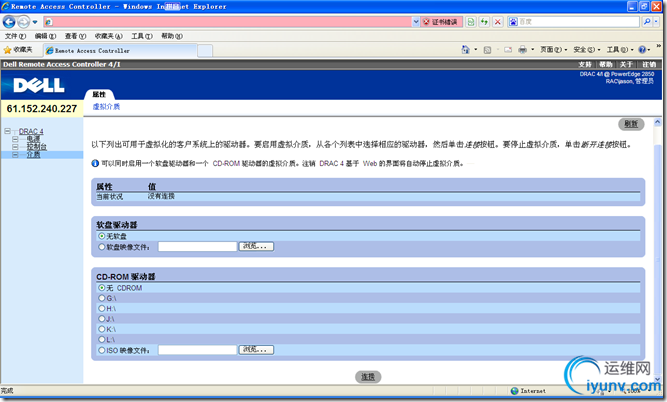Viewport: 667px width, 402px height.
Task: Click the 帮助 link in DRAC header
Action: coord(606,65)
